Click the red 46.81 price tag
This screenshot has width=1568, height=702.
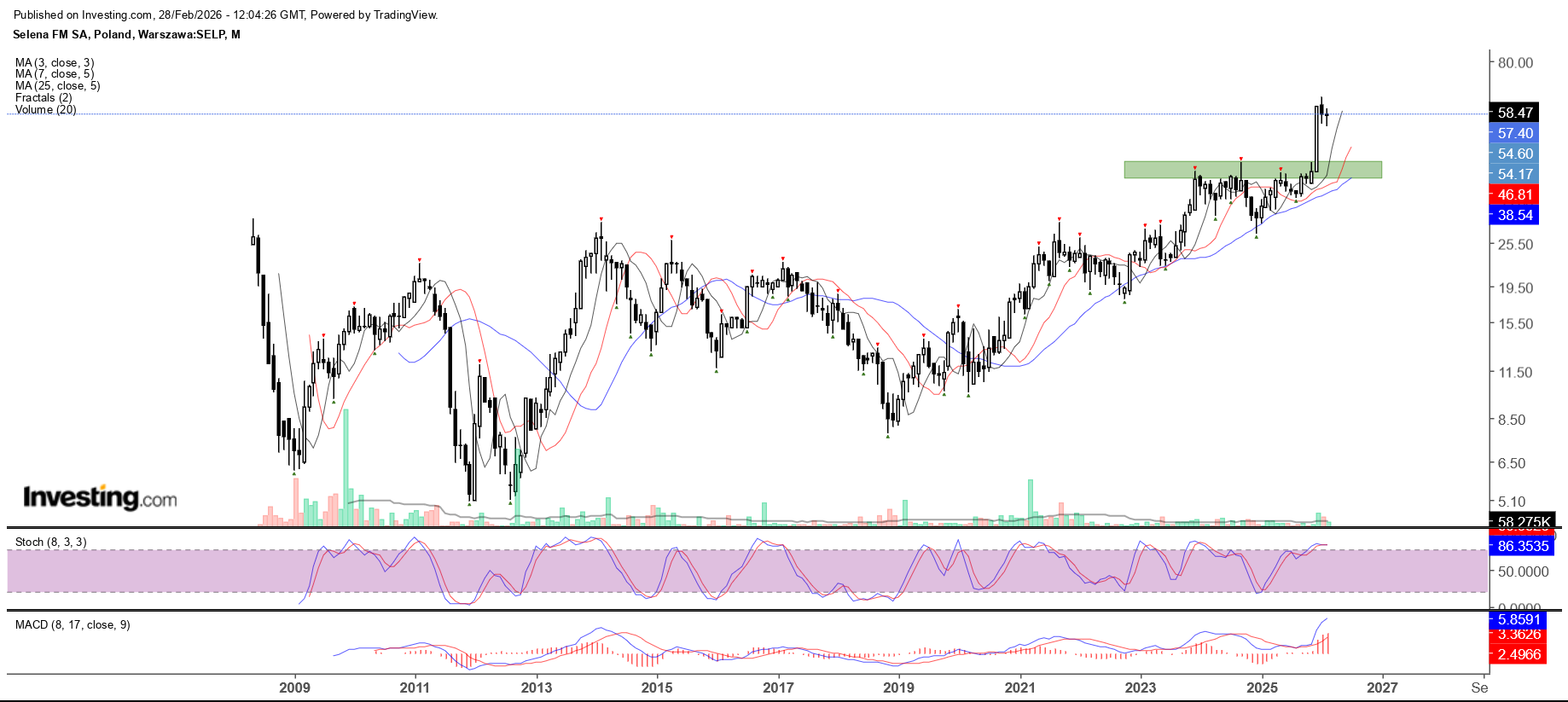pyautogui.click(x=1515, y=194)
